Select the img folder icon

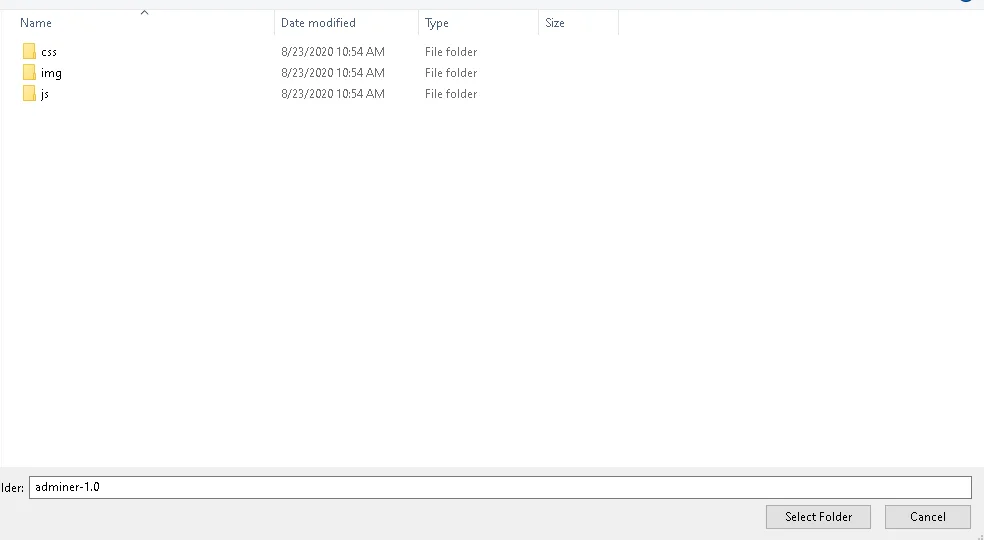point(29,73)
